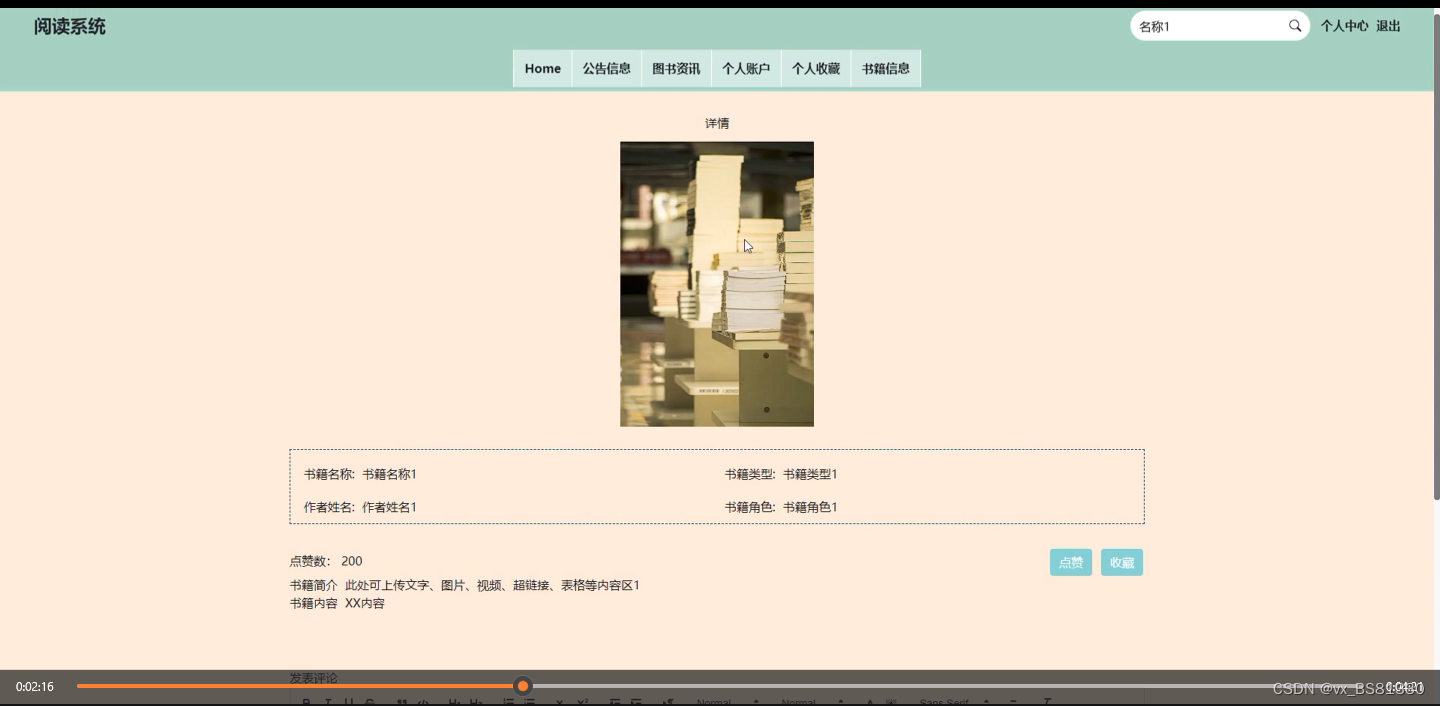Click the like count 200
The height and width of the screenshot is (706, 1440).
click(x=352, y=561)
